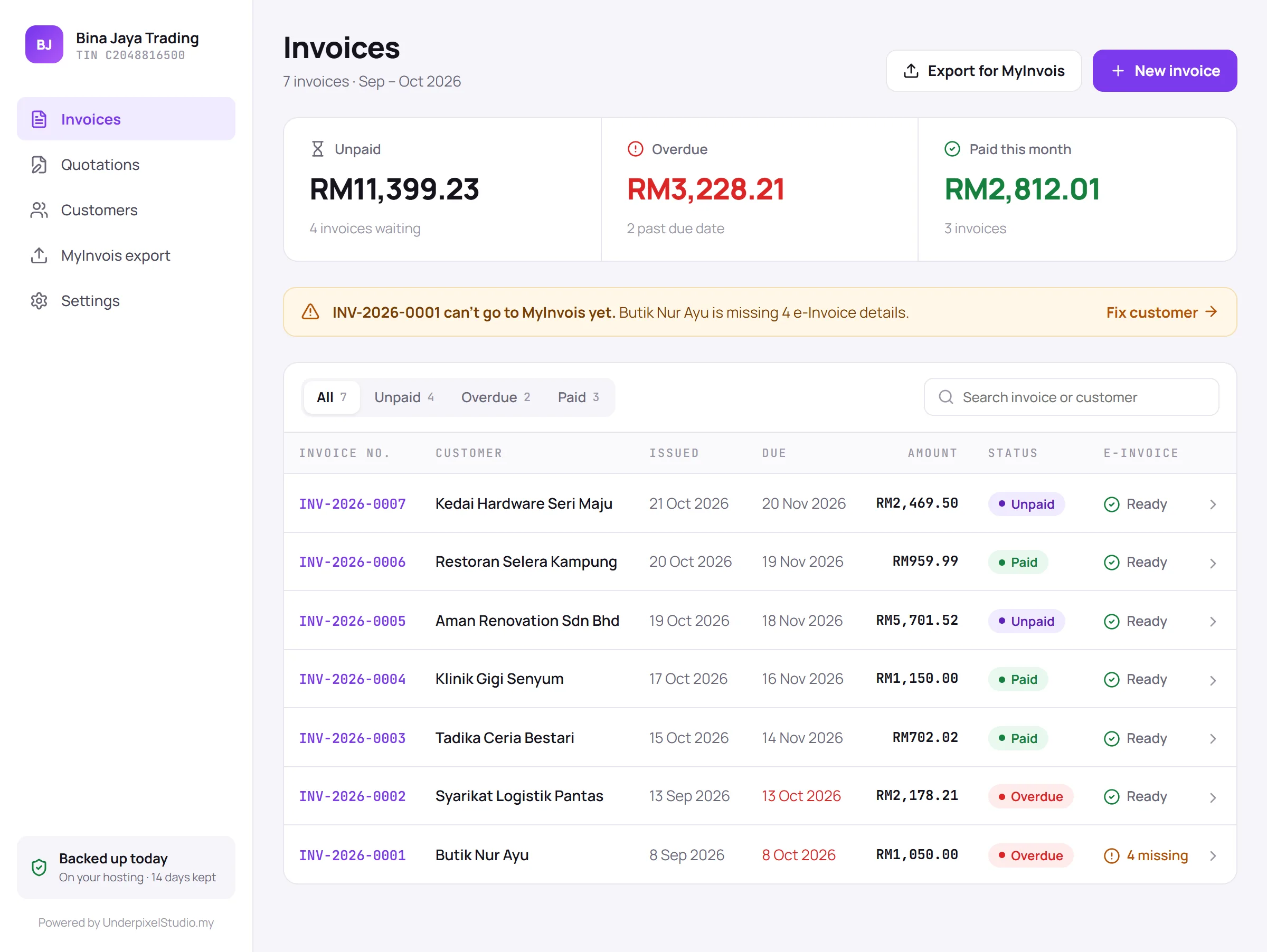Screen dimensions: 1267x952
Task: Open row chevron for Aman Renovation Sdn Bhd
Action: tap(1213, 622)
